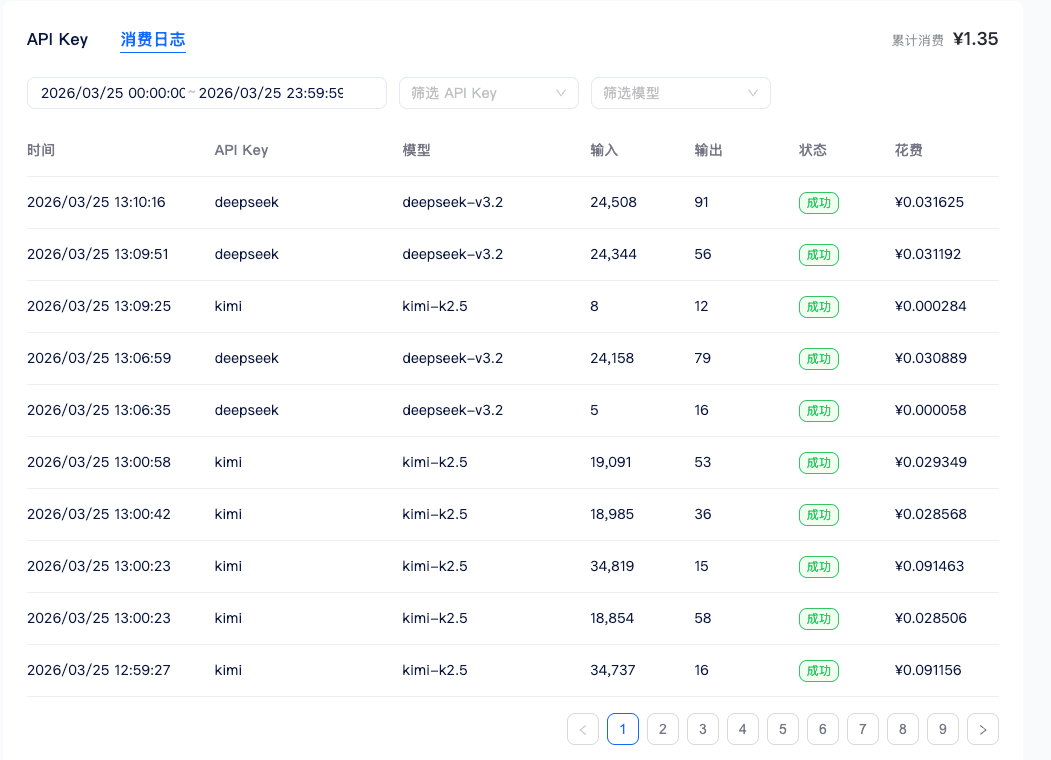The width and height of the screenshot is (1051, 760).
Task: Click the previous page arrow icon
Action: [x=583, y=729]
